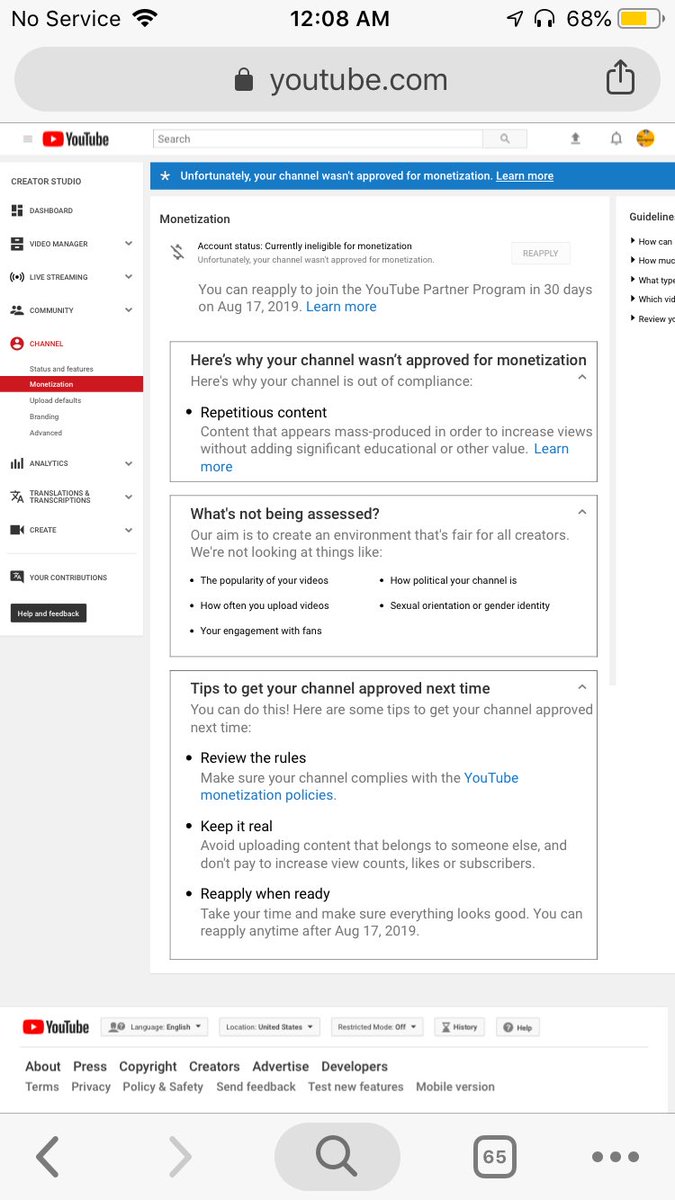This screenshot has height=1200, width=675.
Task: Open Press footer link
Action: [x=90, y=1067]
